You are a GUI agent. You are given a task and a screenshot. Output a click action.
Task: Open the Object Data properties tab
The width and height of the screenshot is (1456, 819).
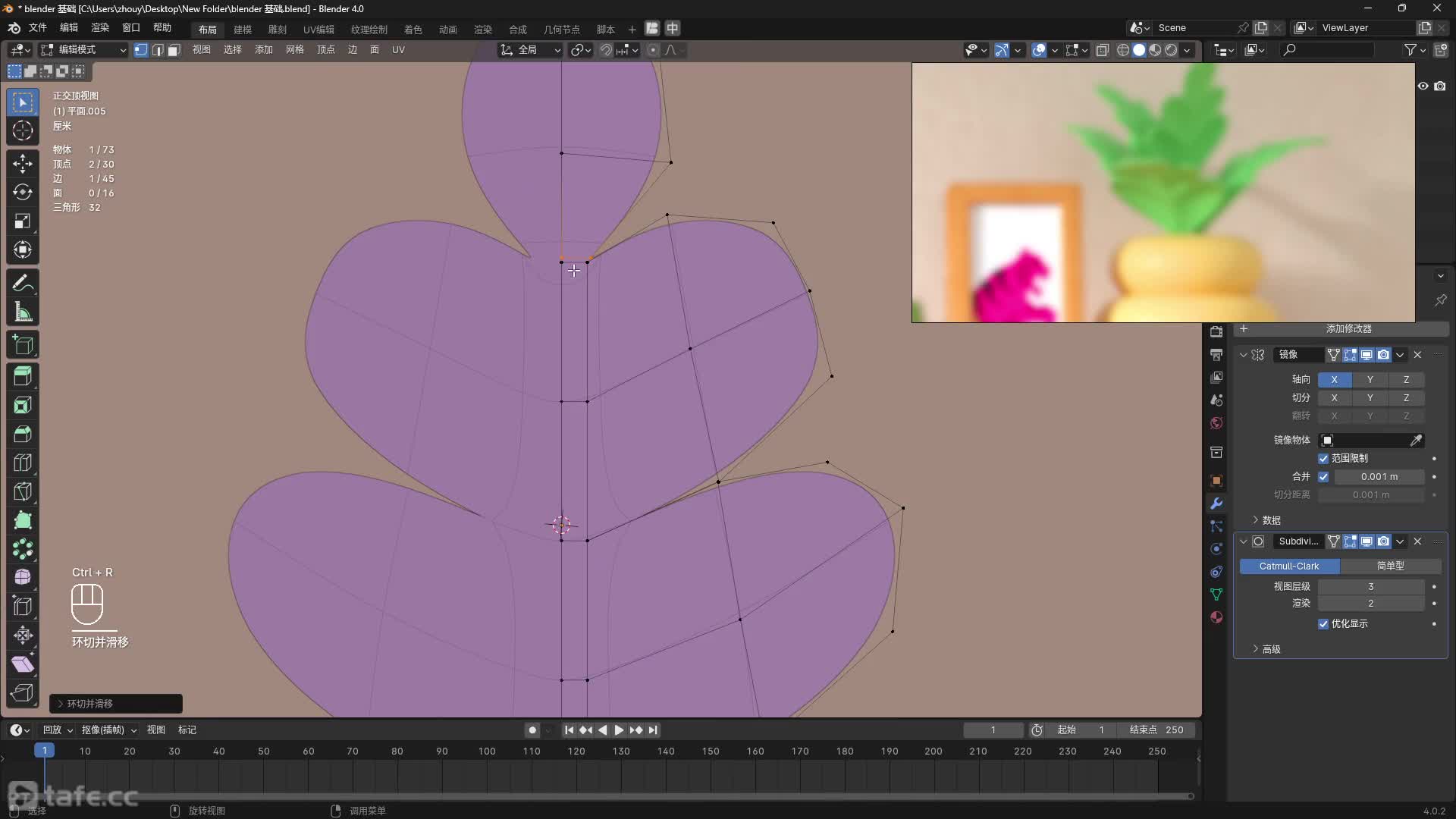click(x=1216, y=595)
